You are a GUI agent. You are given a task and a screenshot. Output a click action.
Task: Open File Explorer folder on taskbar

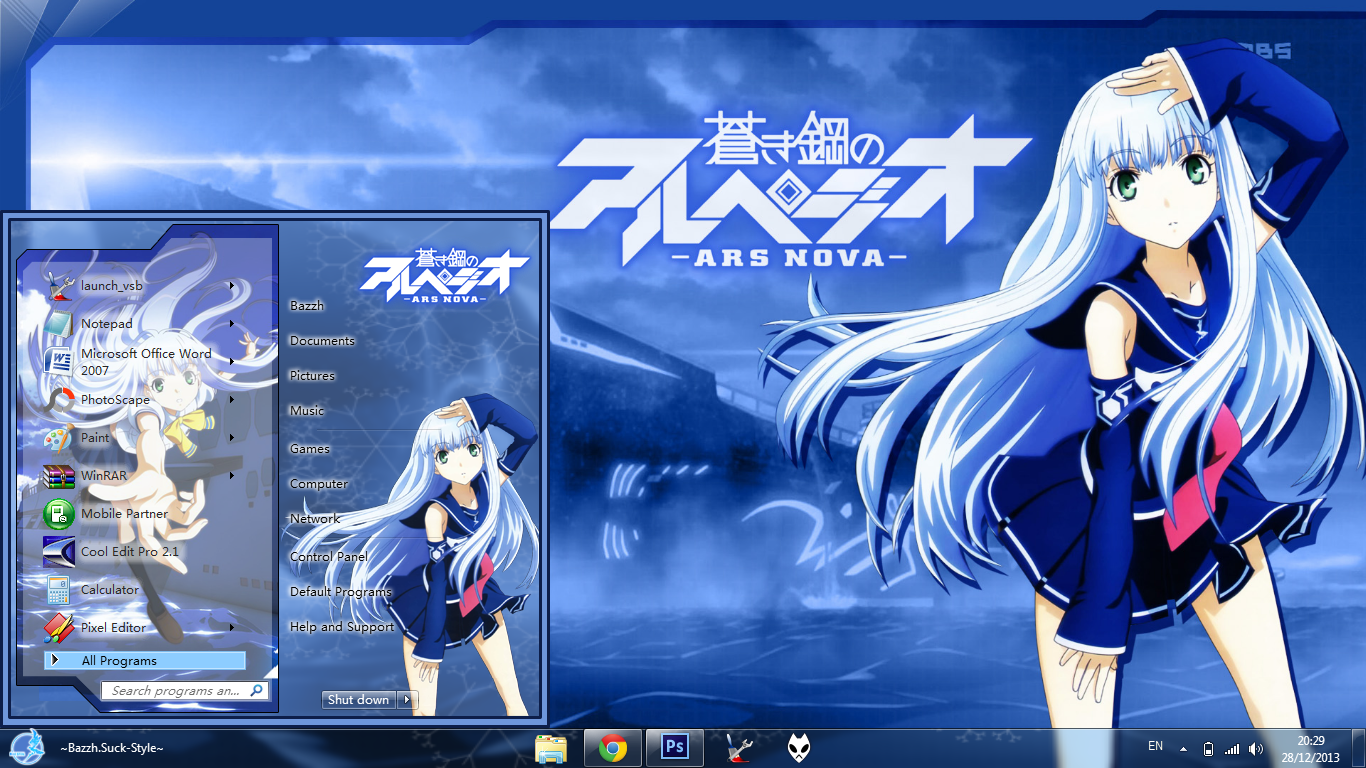click(551, 748)
